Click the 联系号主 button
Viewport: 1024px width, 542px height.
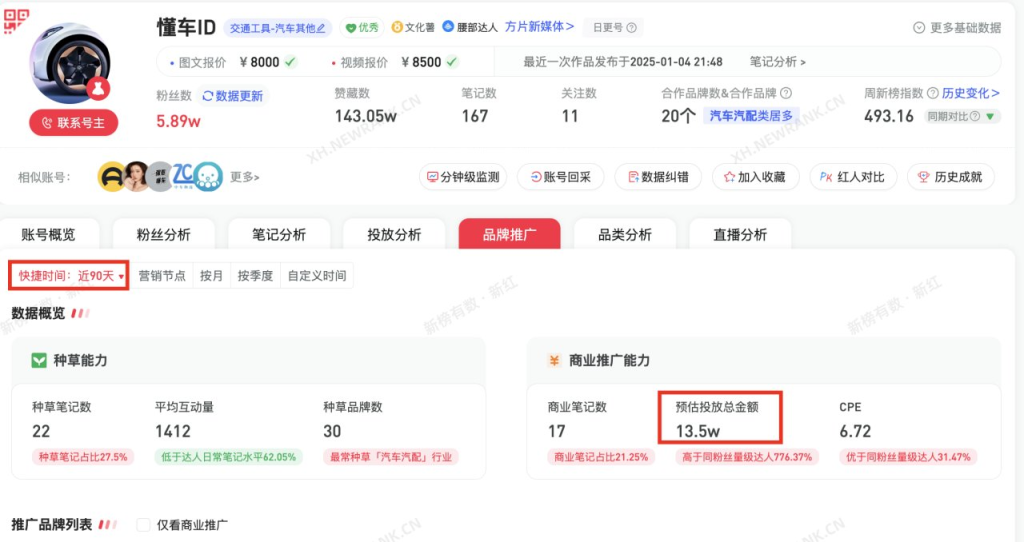(73, 123)
